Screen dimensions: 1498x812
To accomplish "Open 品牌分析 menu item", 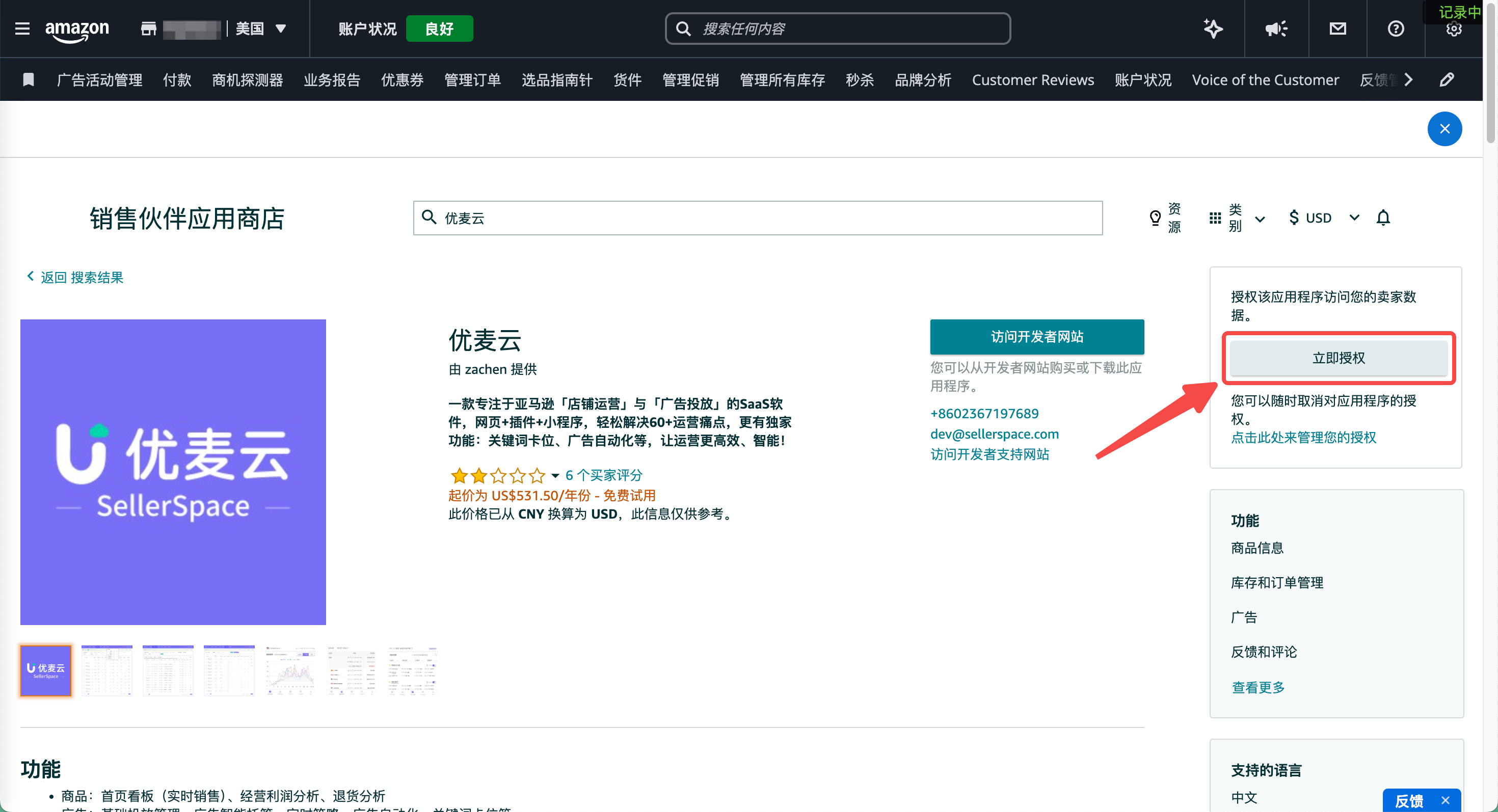I will 923,79.
